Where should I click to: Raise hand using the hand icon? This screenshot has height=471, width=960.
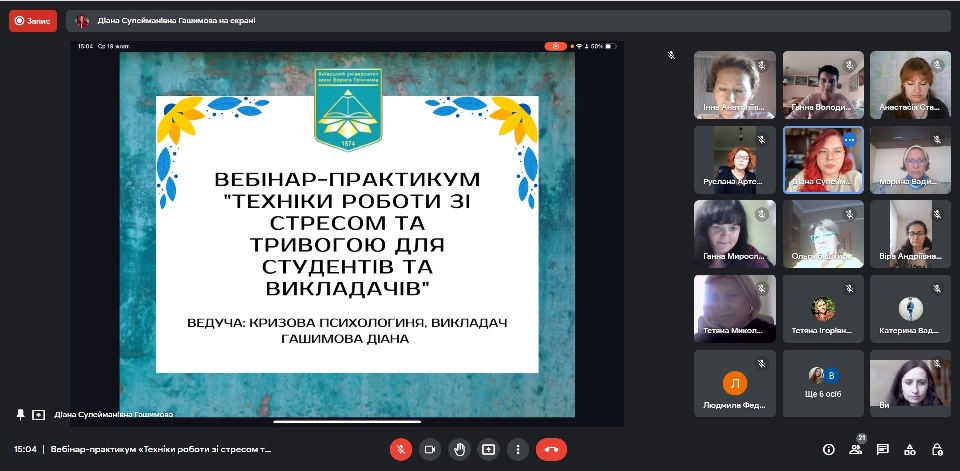459,450
